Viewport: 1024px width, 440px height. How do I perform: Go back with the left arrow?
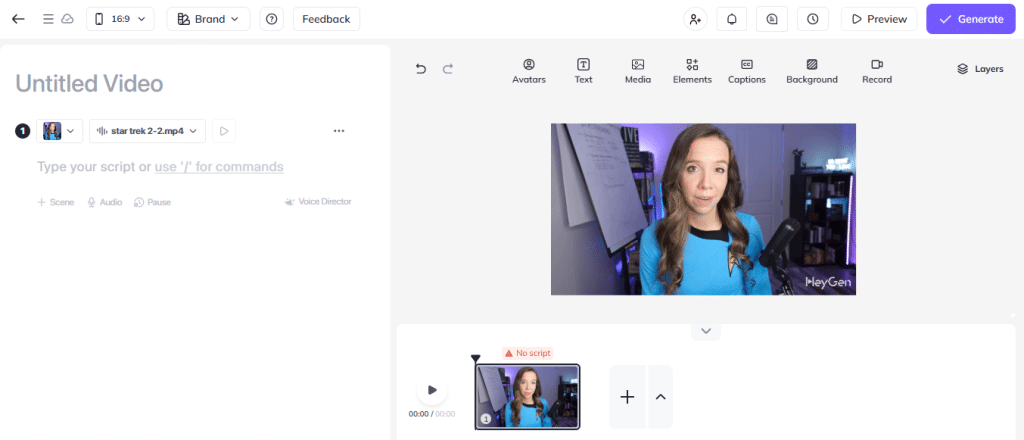18,19
